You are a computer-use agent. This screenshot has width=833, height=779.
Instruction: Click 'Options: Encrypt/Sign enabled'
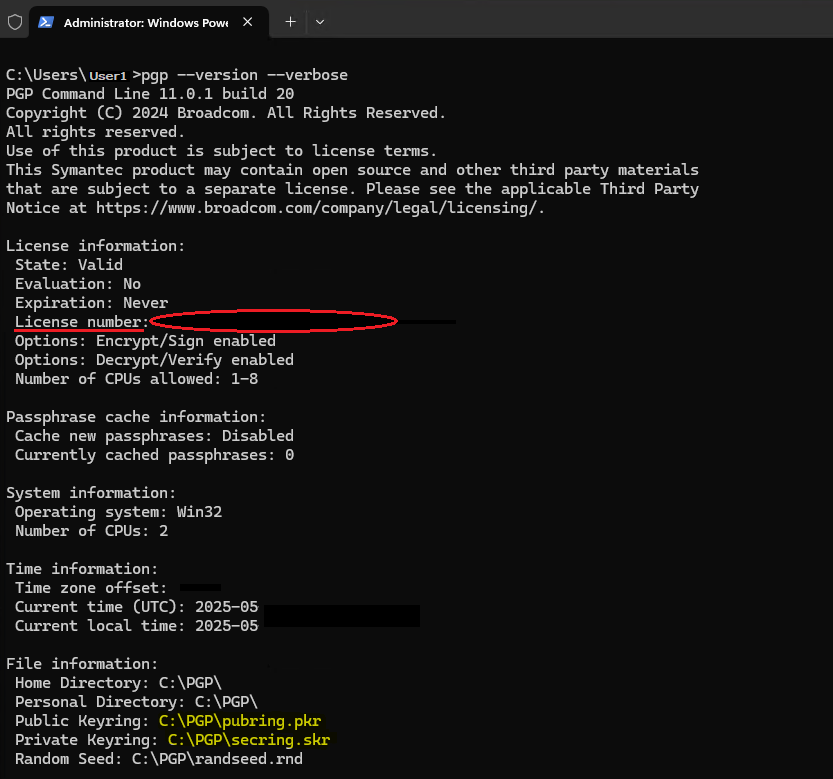point(145,341)
